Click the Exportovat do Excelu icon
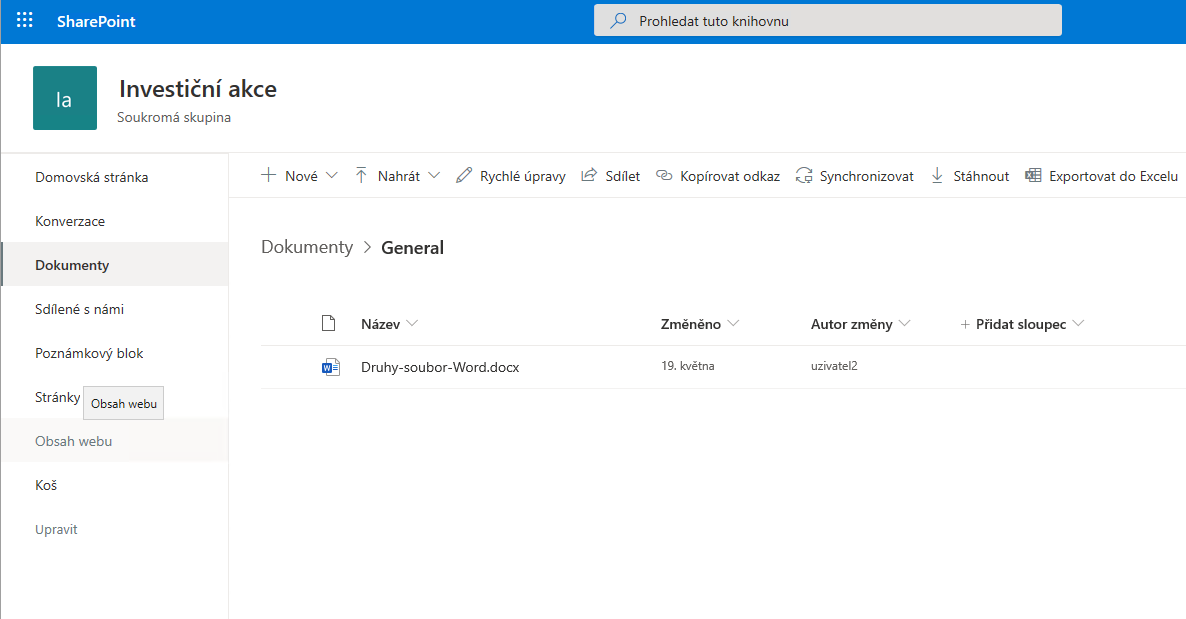This screenshot has height=619, width=1186. [x=1033, y=176]
